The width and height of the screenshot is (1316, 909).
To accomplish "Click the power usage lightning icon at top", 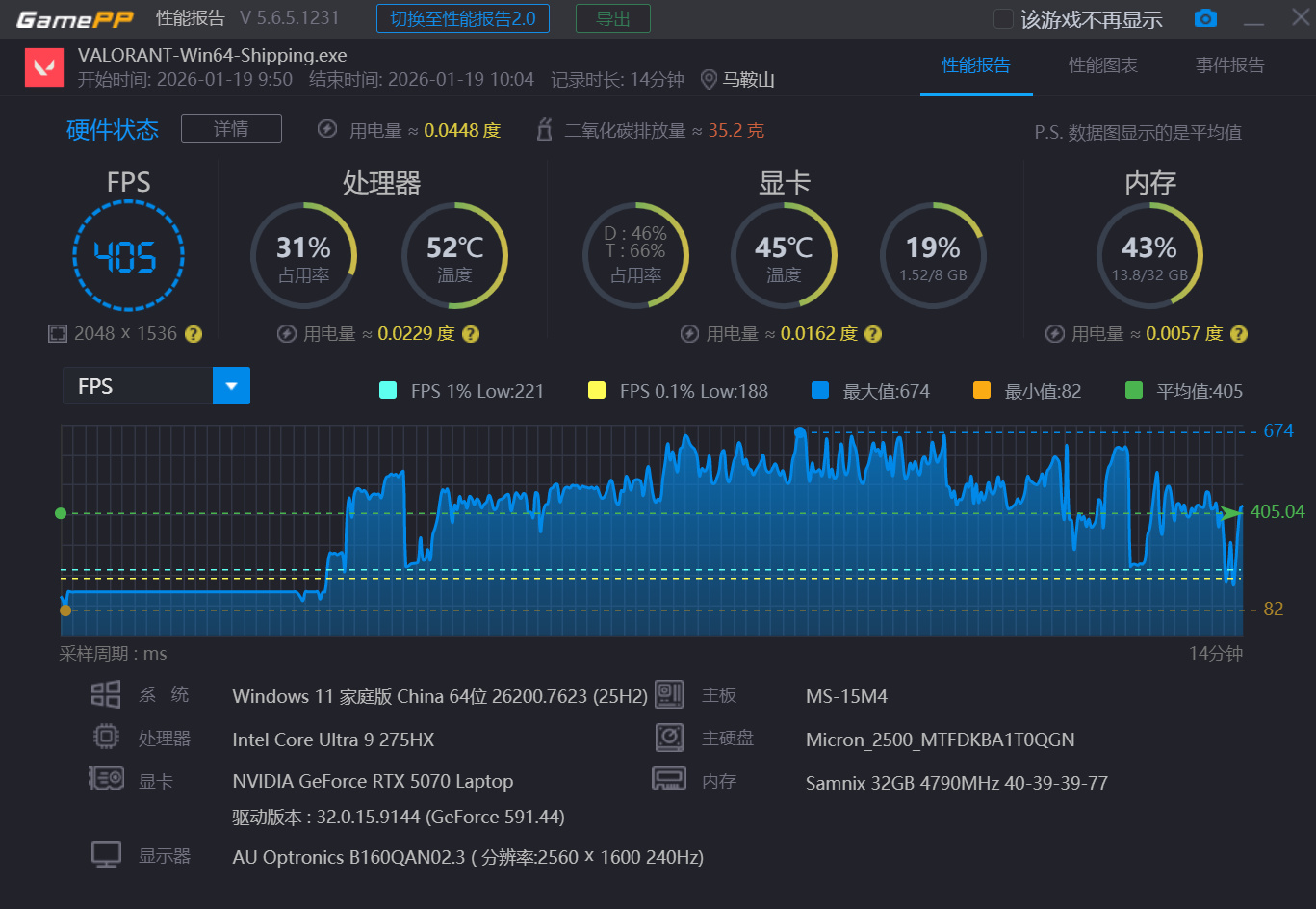I will [x=327, y=129].
